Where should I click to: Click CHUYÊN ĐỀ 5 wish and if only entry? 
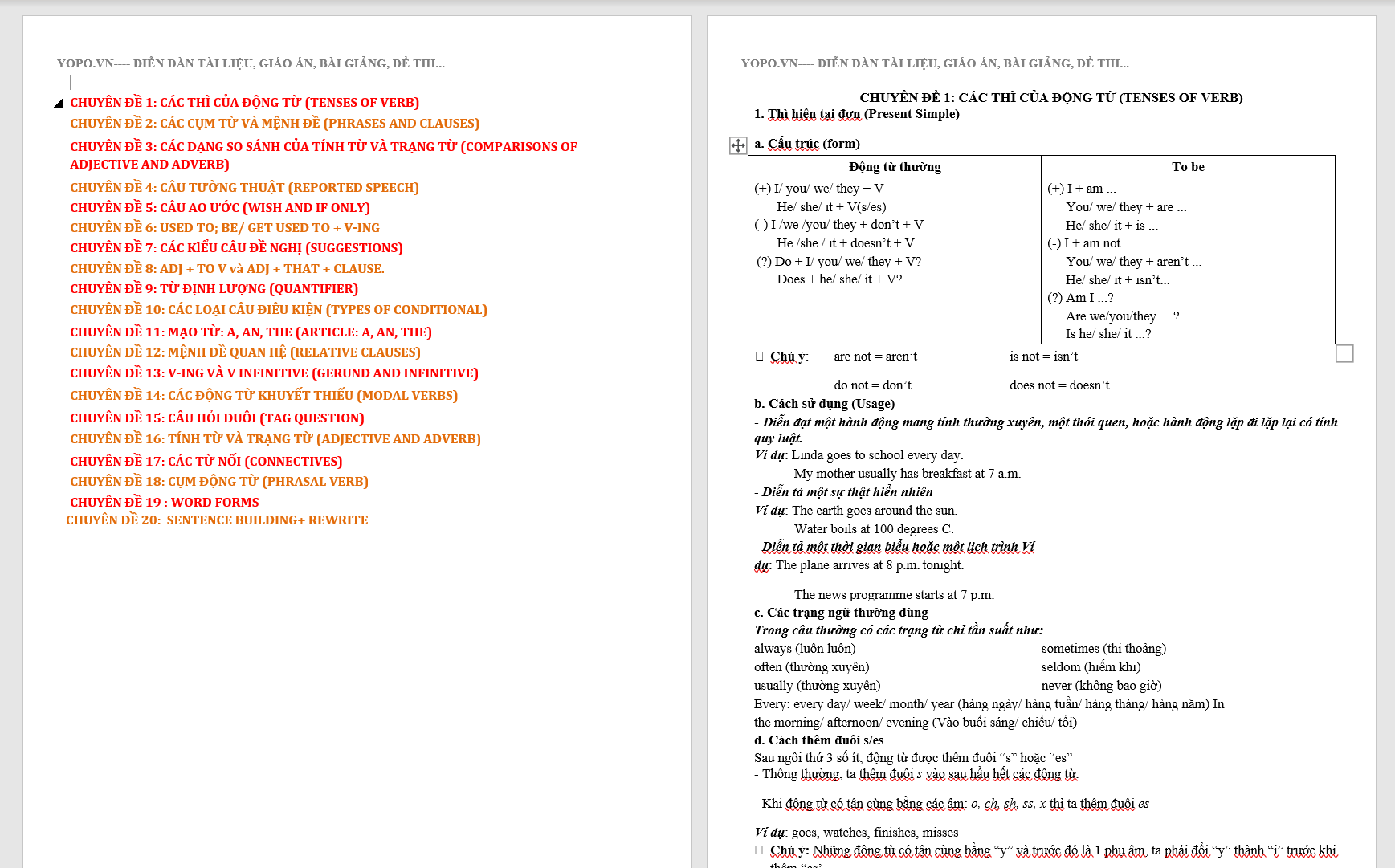tap(219, 208)
